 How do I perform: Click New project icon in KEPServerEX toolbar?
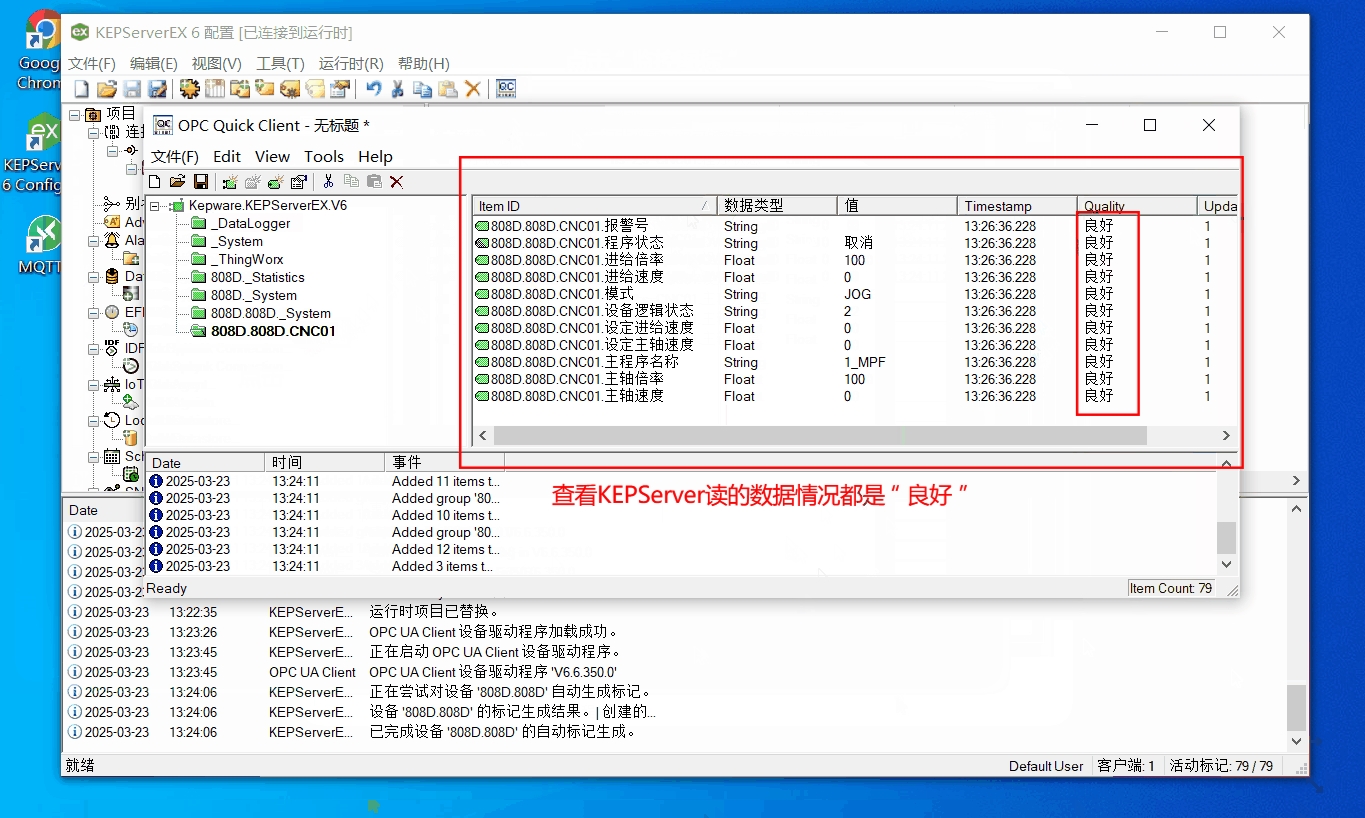click(x=82, y=89)
